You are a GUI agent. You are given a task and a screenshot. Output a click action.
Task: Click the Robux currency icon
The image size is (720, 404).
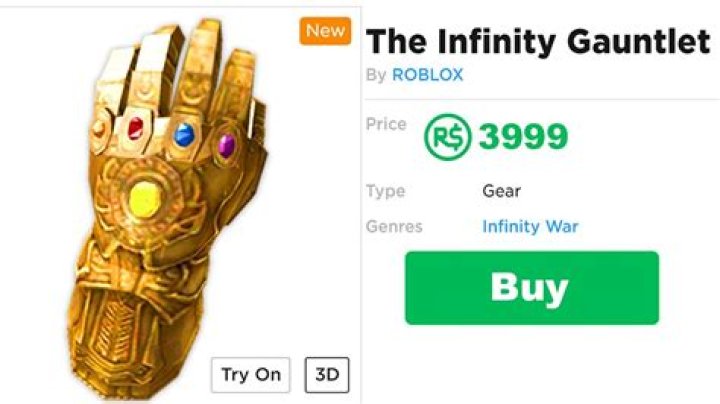(x=446, y=137)
